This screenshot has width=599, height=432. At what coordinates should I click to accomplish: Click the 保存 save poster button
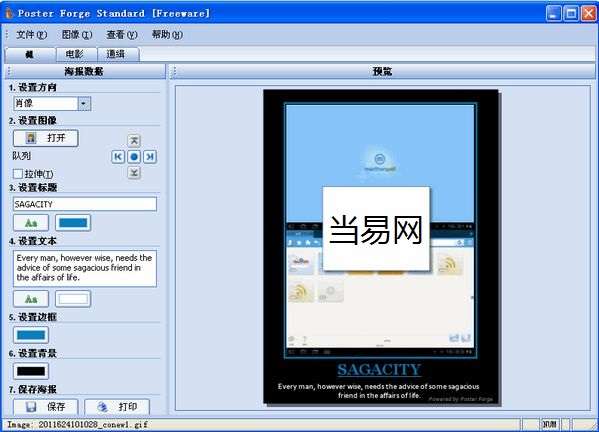[45, 407]
